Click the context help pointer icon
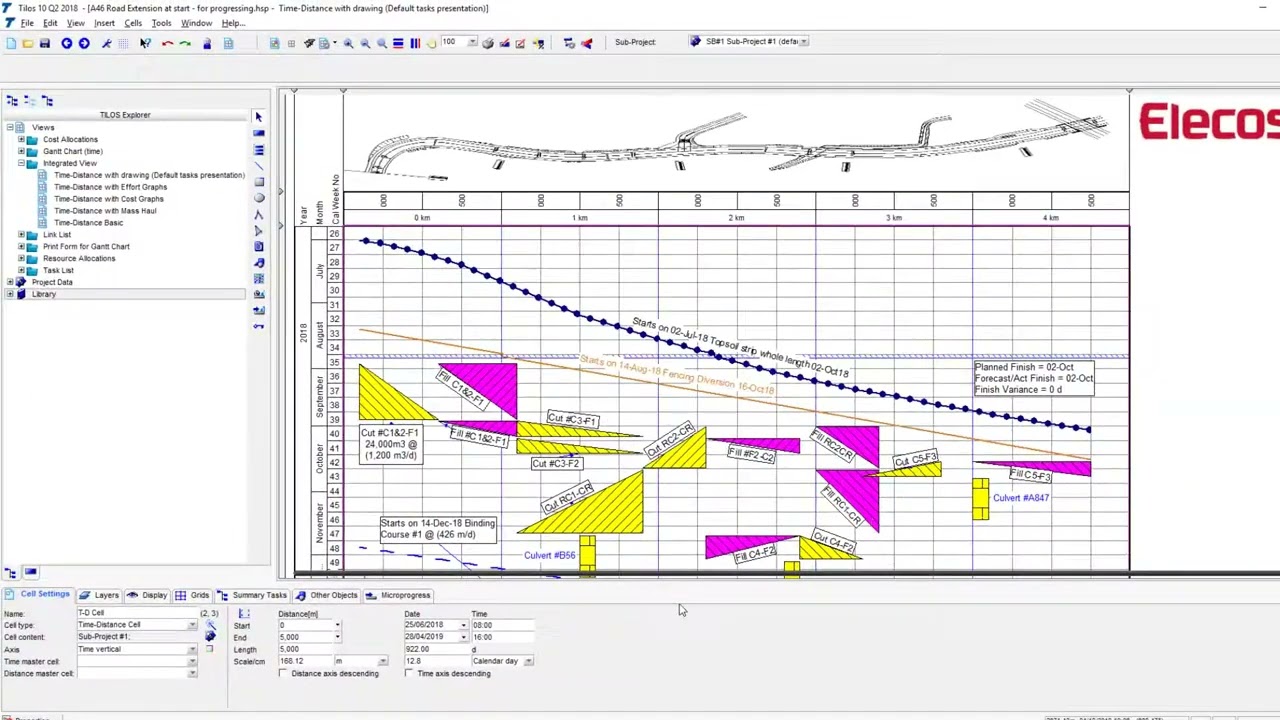The height and width of the screenshot is (720, 1280). pos(146,43)
